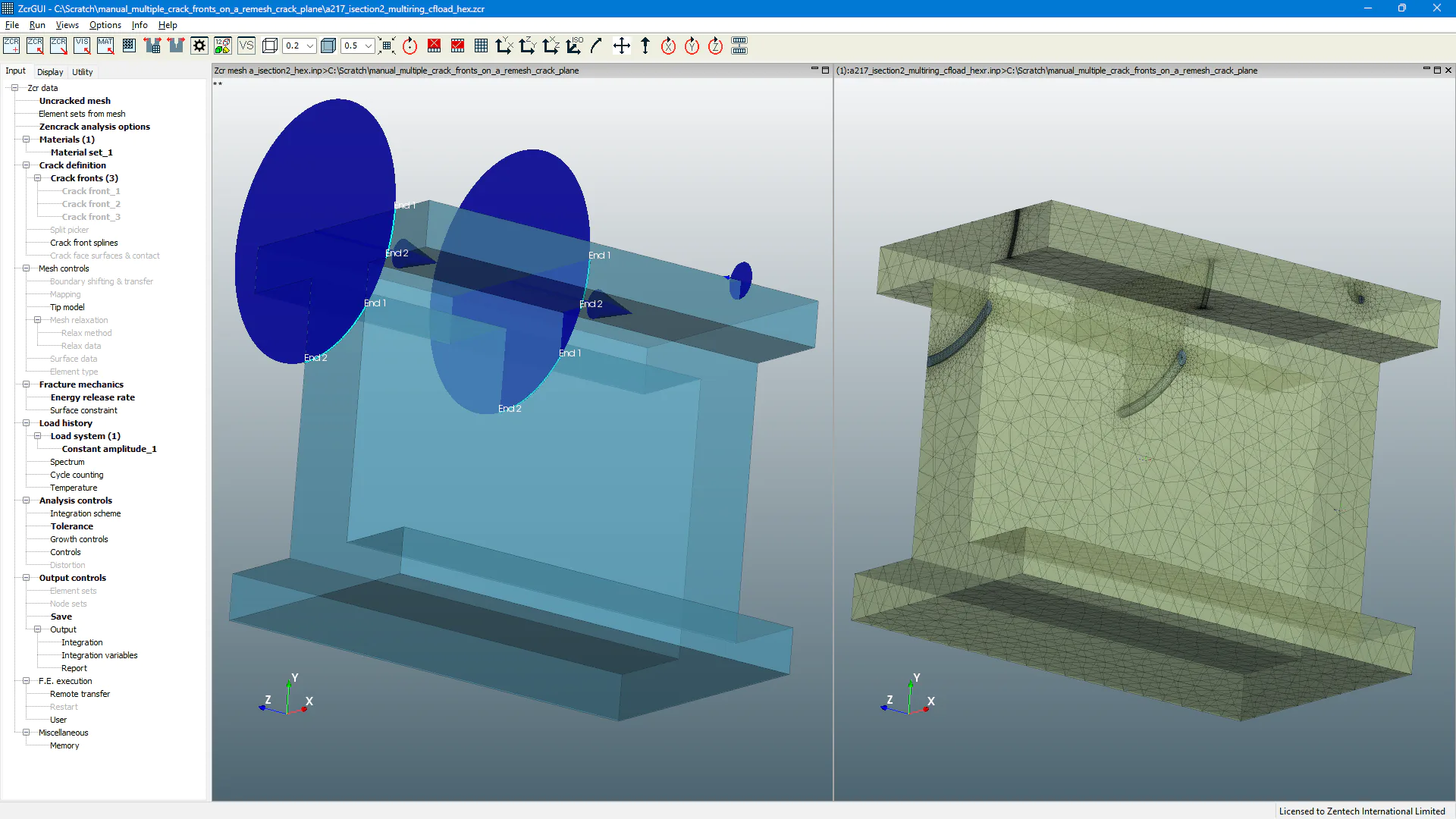Open the Options menu
This screenshot has width=1456, height=819.
click(105, 25)
